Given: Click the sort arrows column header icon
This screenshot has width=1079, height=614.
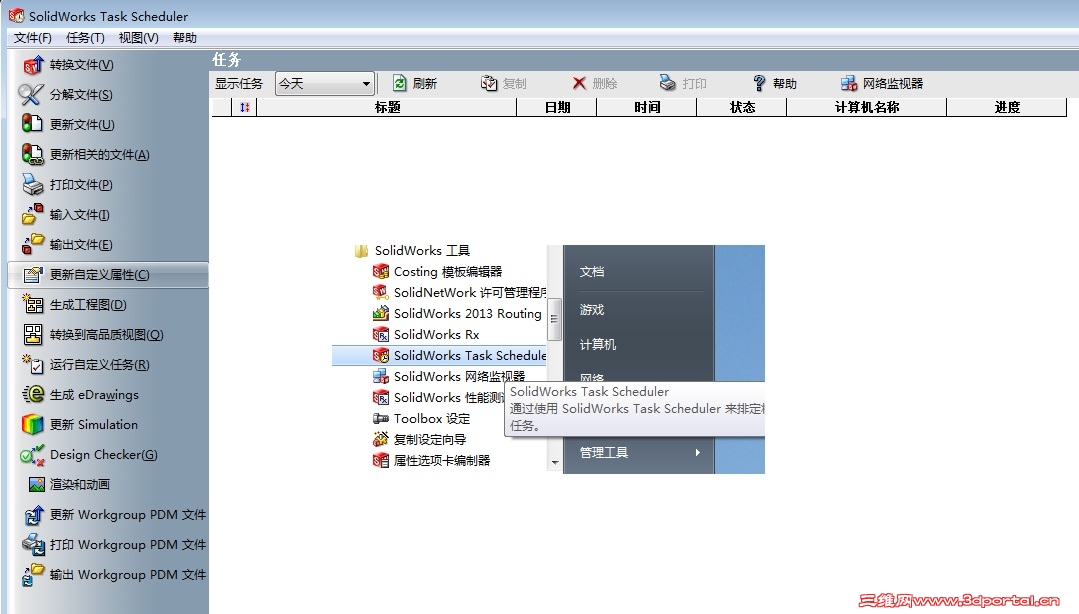Looking at the screenshot, I should point(244,107).
